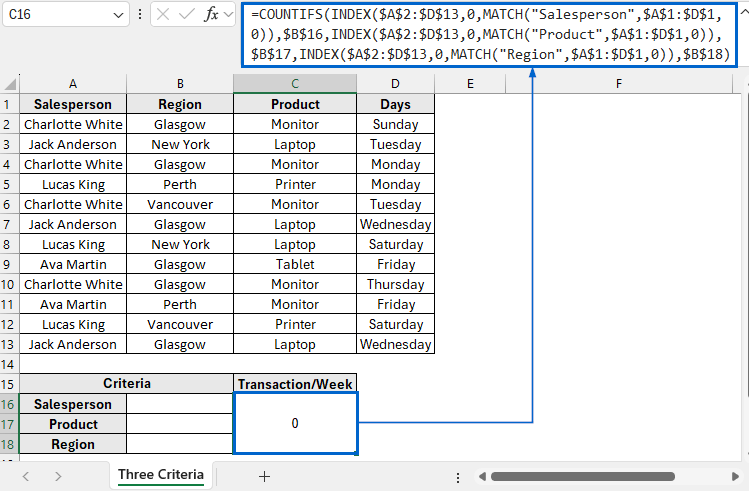Add a new sheet with plus icon

click(x=264, y=476)
